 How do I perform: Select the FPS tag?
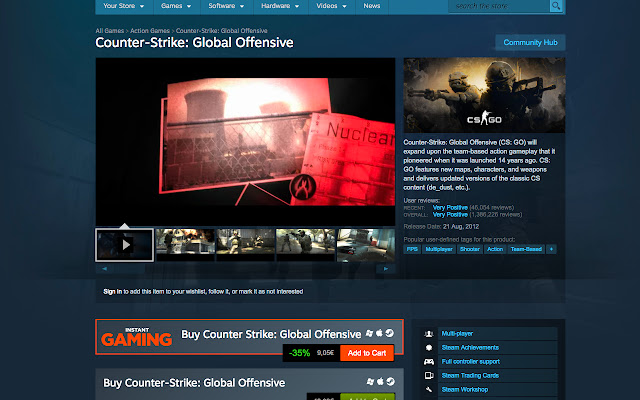click(412, 249)
